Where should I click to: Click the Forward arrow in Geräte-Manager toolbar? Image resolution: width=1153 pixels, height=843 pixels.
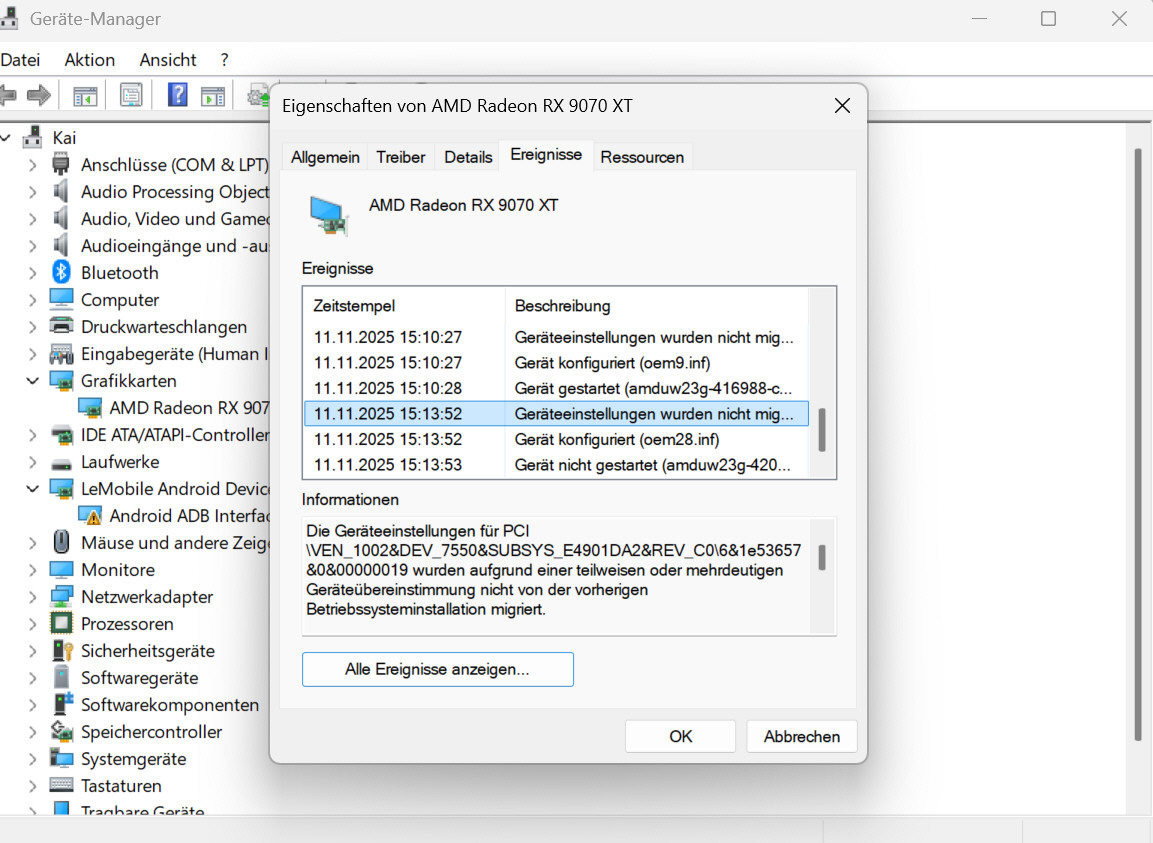[x=38, y=95]
